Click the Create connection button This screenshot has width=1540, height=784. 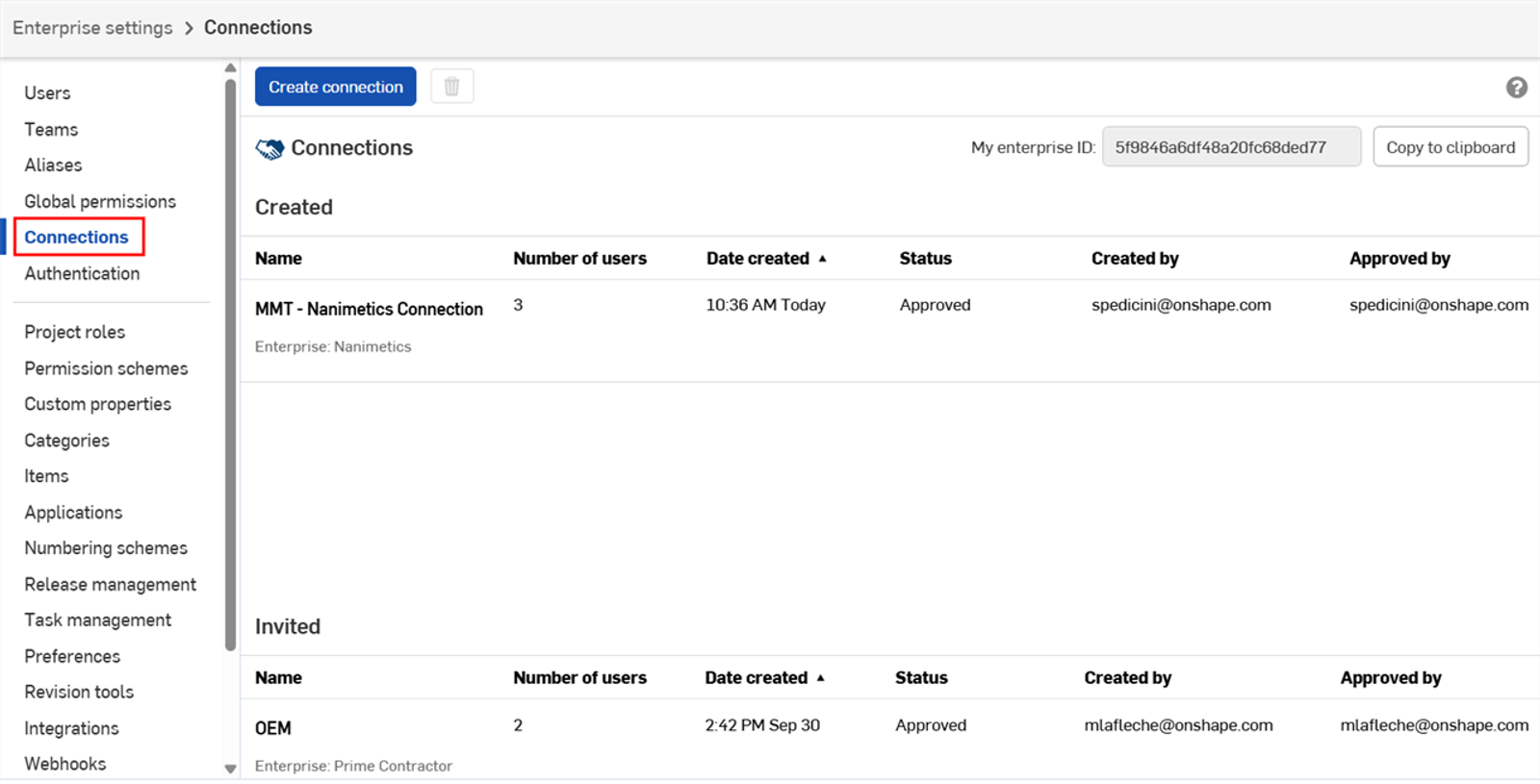[335, 87]
